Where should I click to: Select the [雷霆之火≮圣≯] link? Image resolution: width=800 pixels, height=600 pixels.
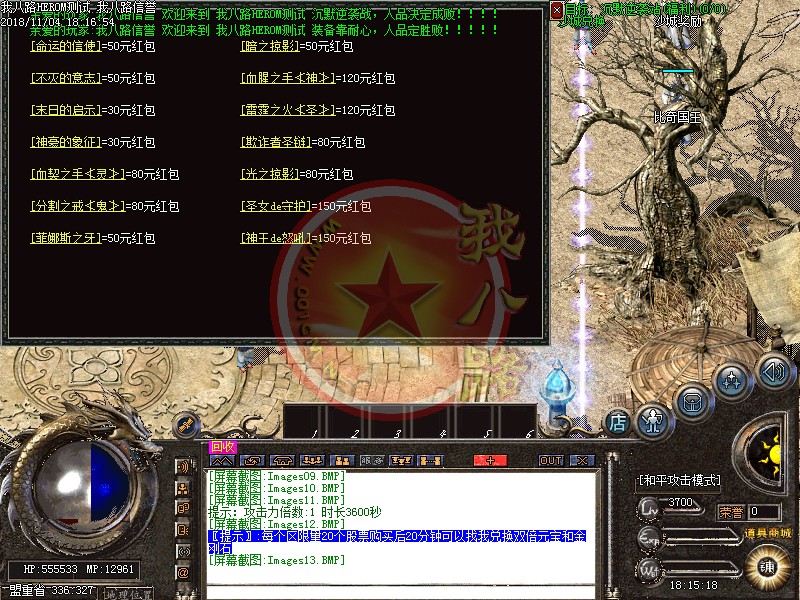coord(288,110)
